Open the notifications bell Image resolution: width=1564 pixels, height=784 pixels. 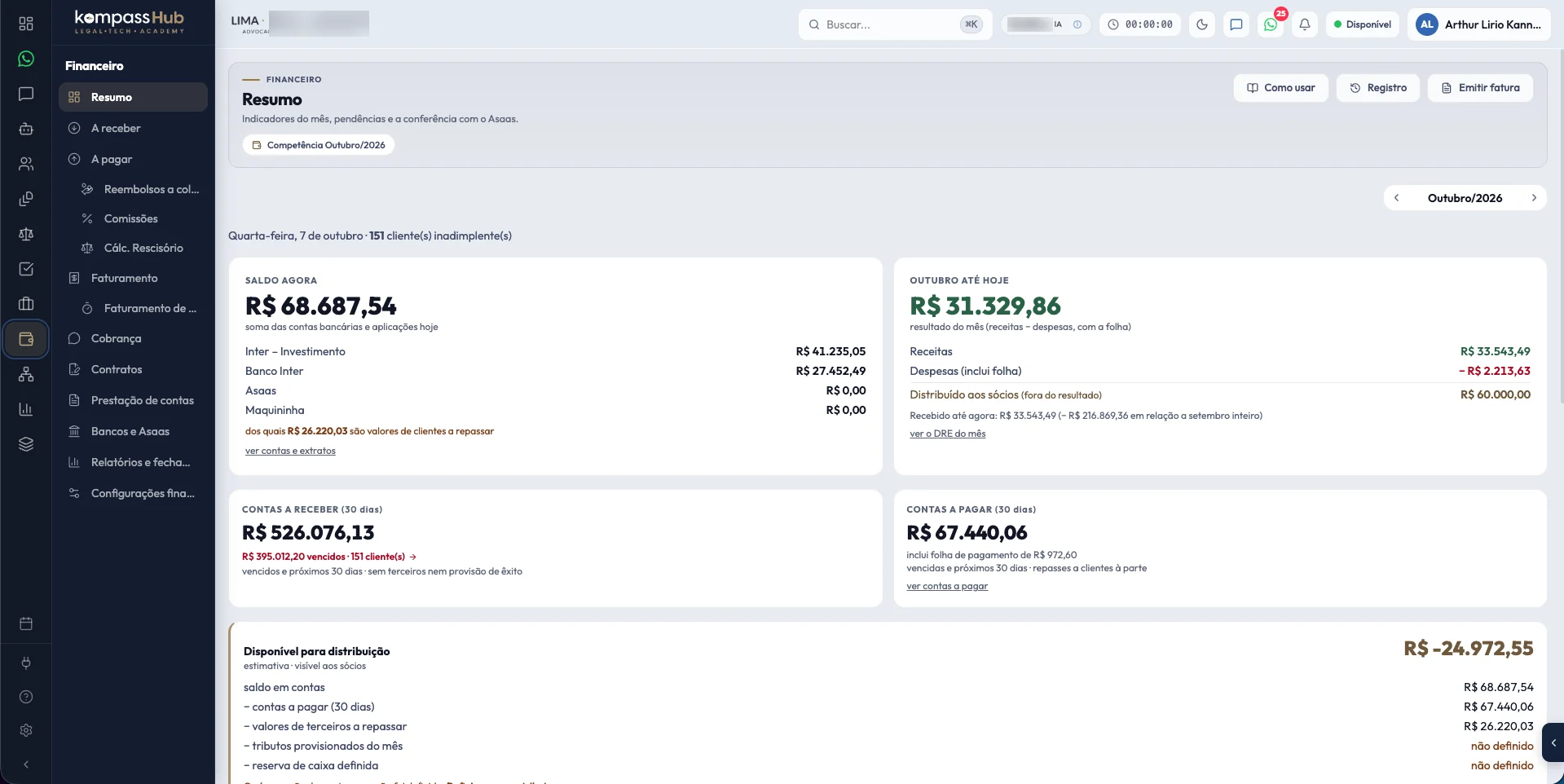point(1305,24)
